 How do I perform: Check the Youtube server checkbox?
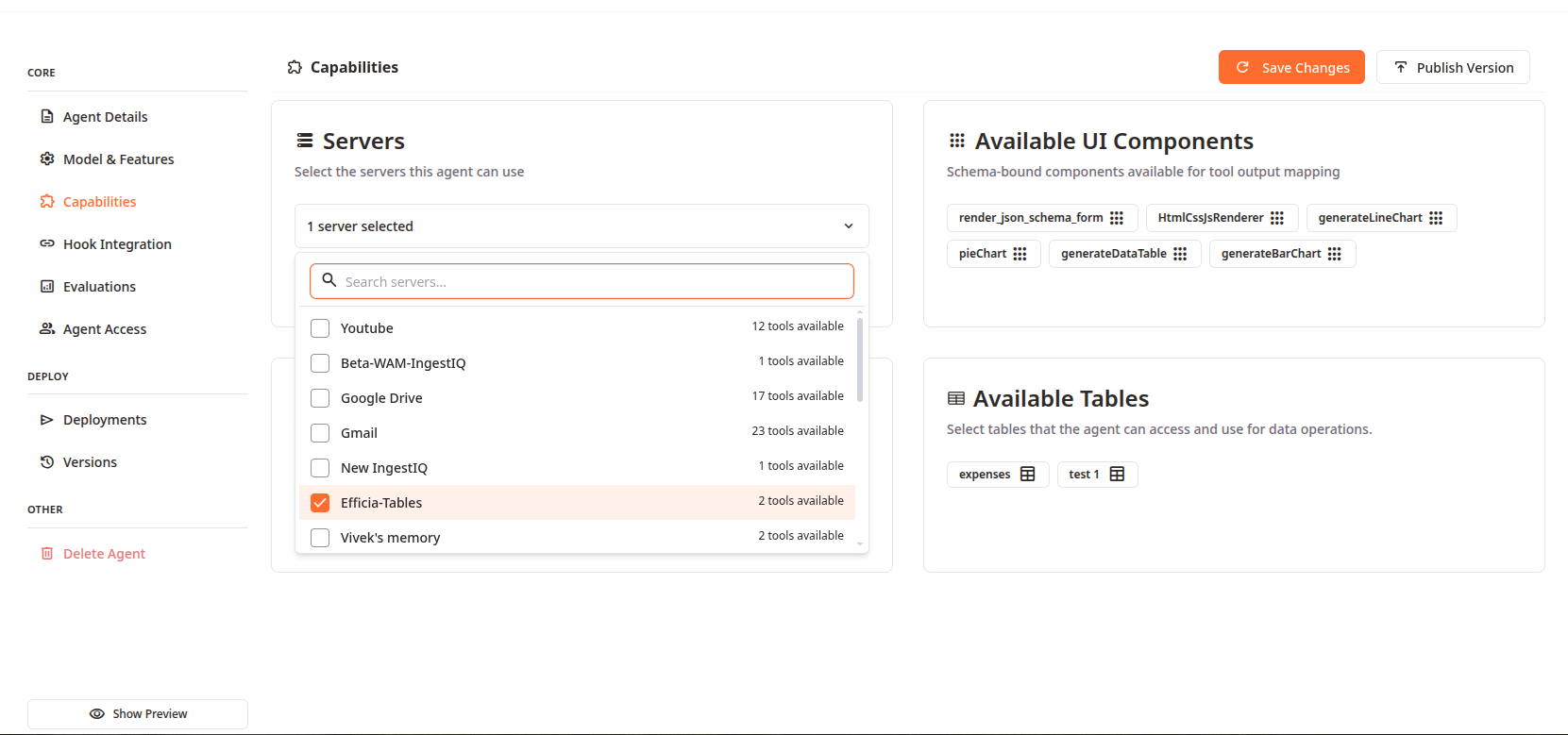(x=320, y=328)
